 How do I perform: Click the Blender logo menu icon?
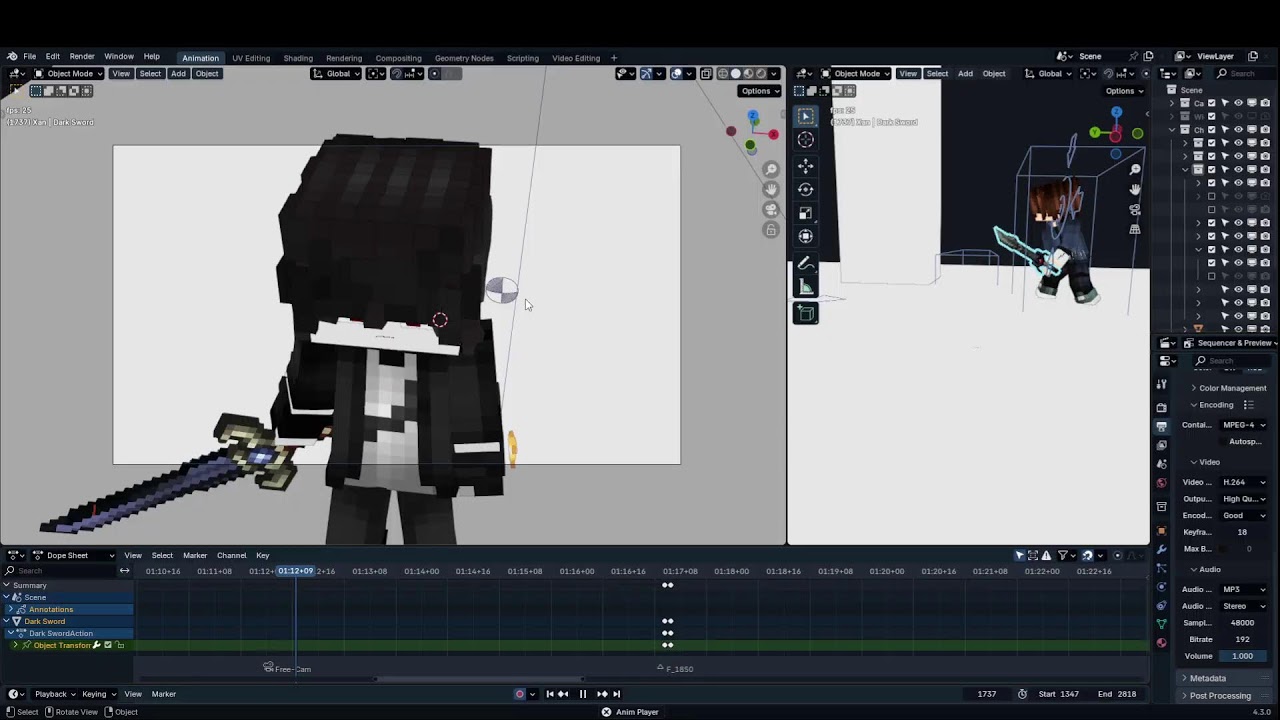pyautogui.click(x=11, y=57)
